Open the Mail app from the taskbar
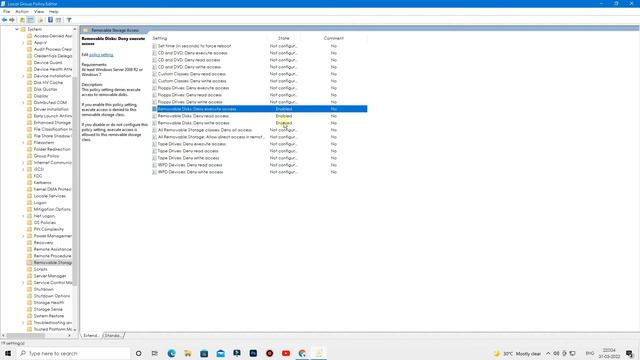640x360 pixels. [220, 353]
